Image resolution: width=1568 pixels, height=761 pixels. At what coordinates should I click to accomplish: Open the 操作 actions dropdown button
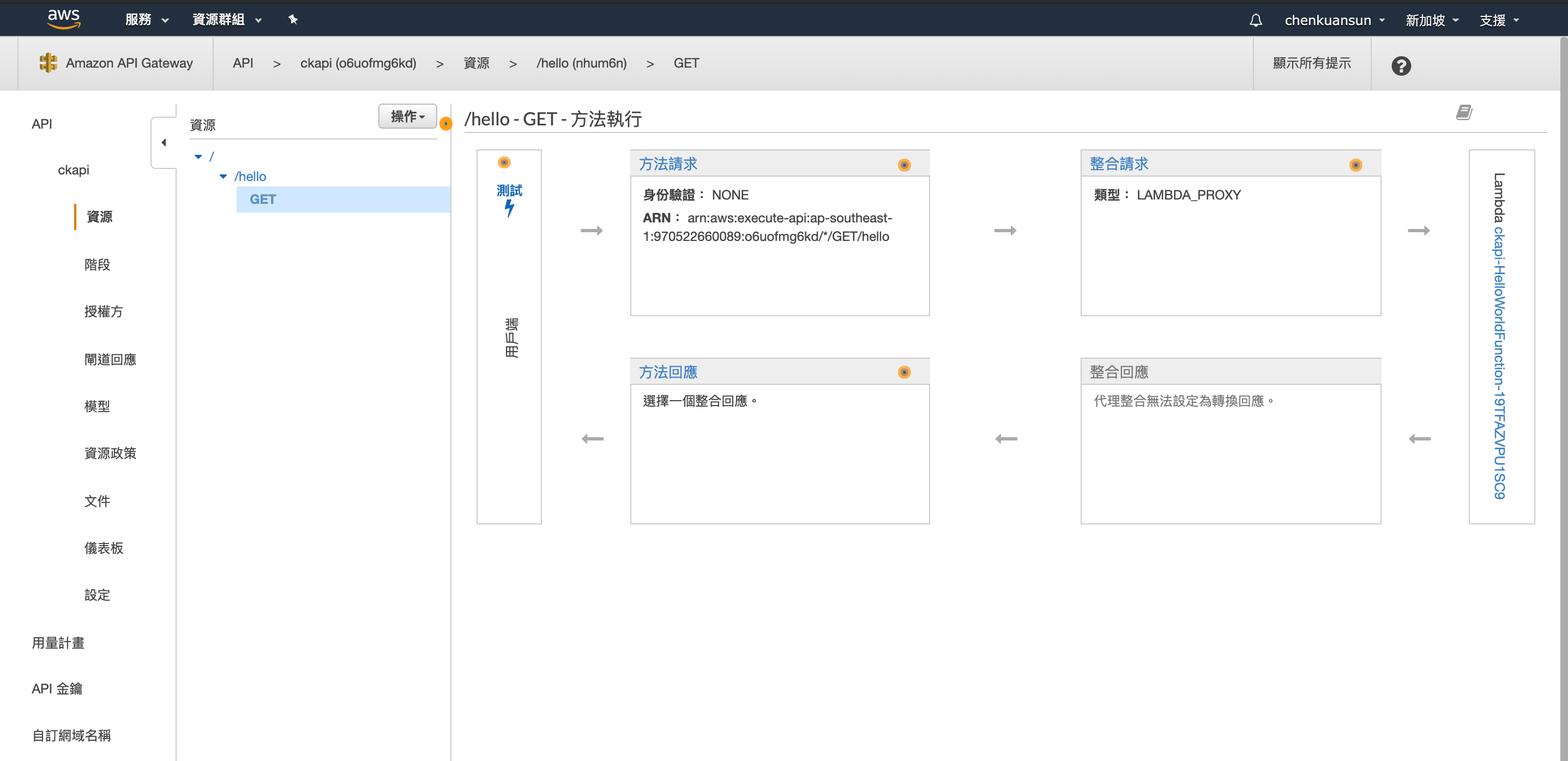[x=407, y=116]
